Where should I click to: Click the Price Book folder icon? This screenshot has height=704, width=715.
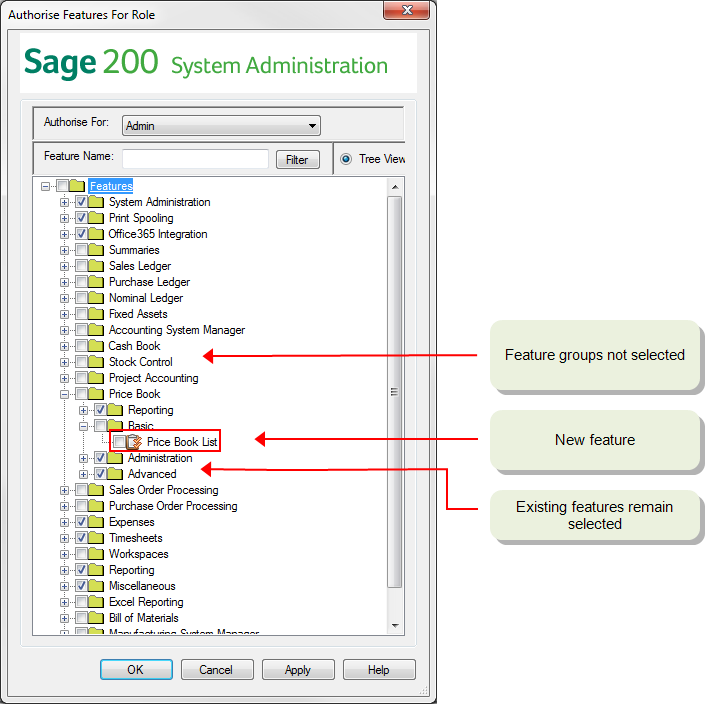click(96, 393)
